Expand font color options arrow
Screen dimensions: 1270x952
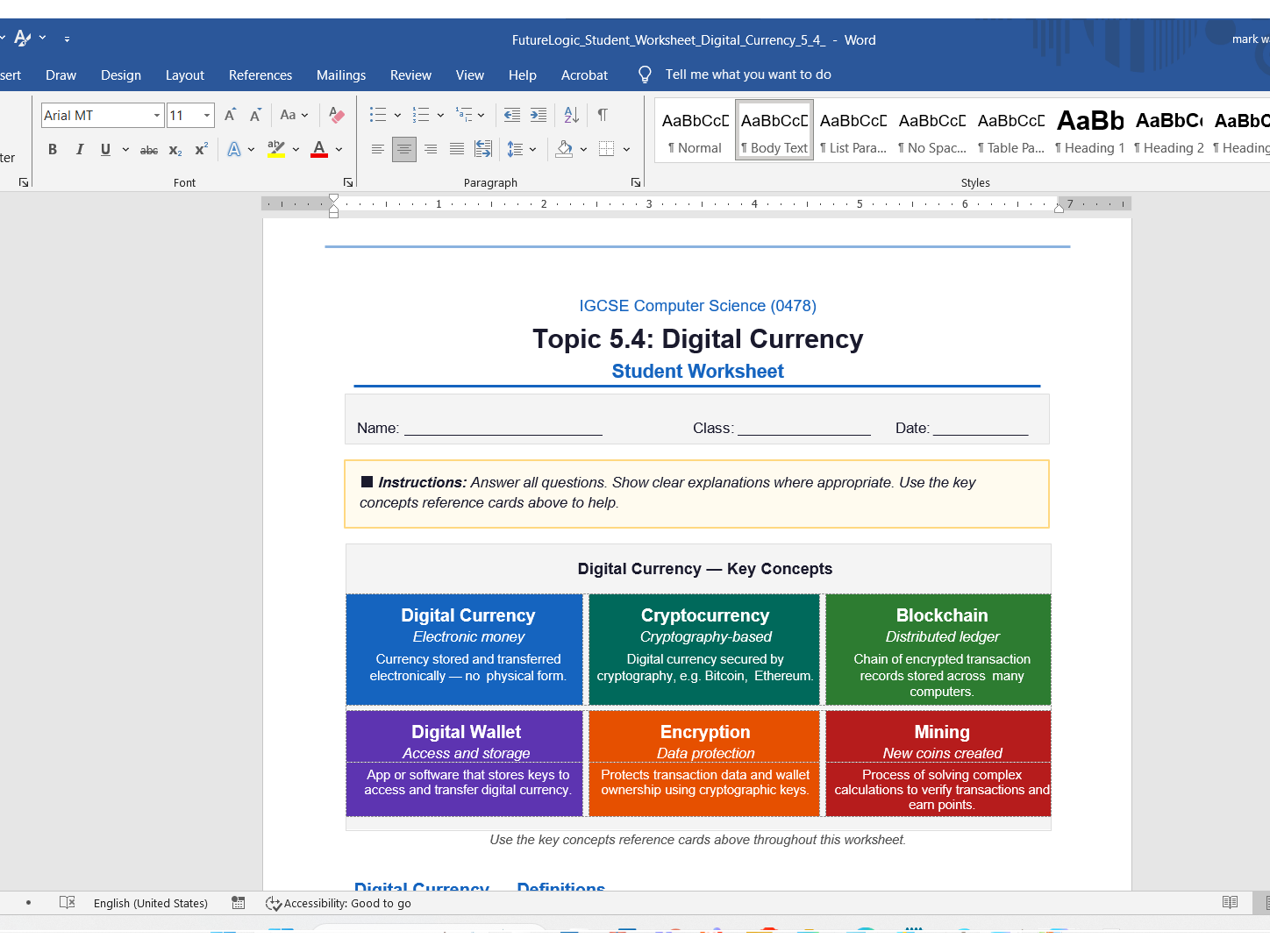point(339,150)
